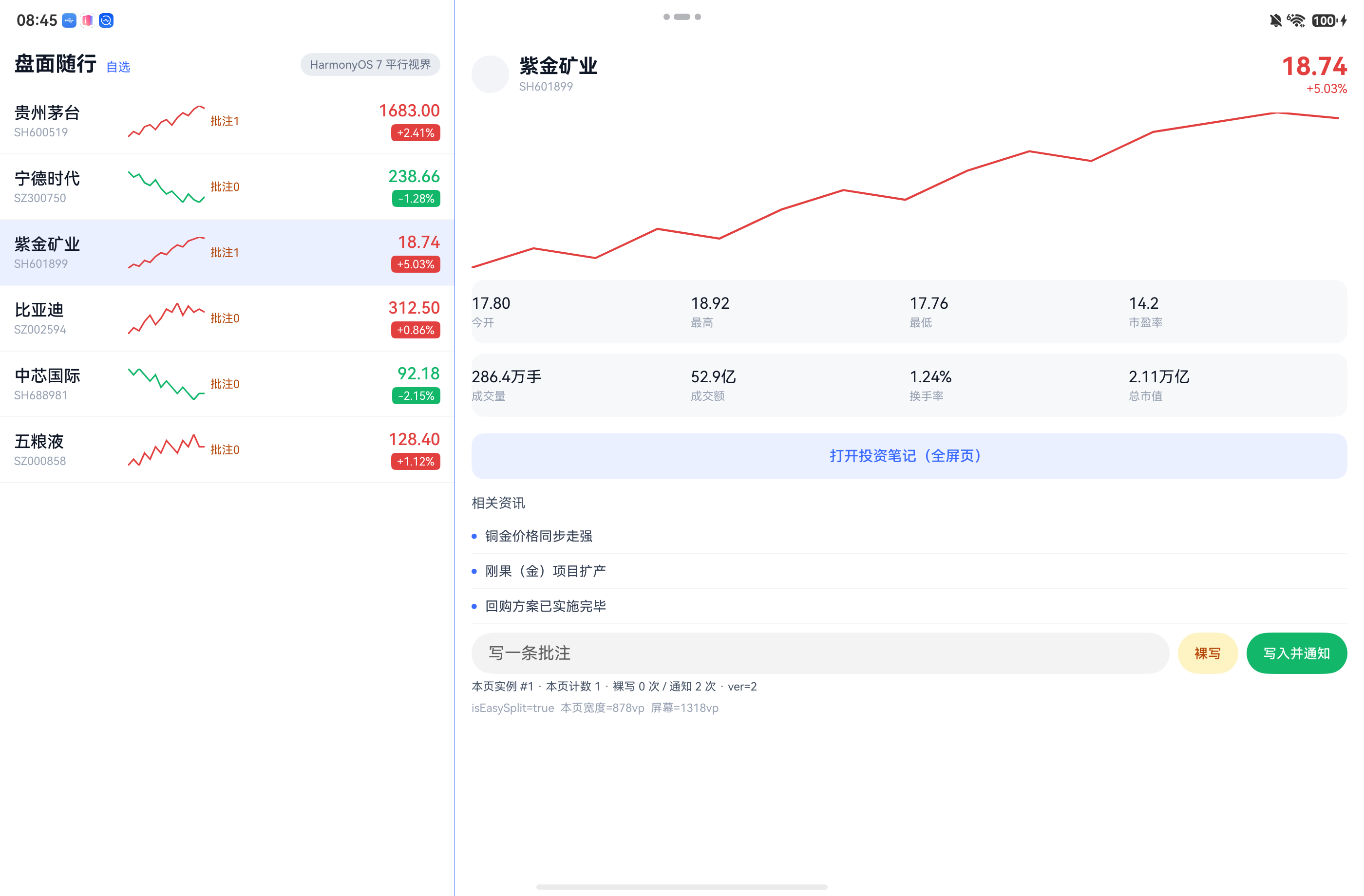Open 投资笔记 full-screen page button
This screenshot has width=1364, height=896.
coord(909,456)
